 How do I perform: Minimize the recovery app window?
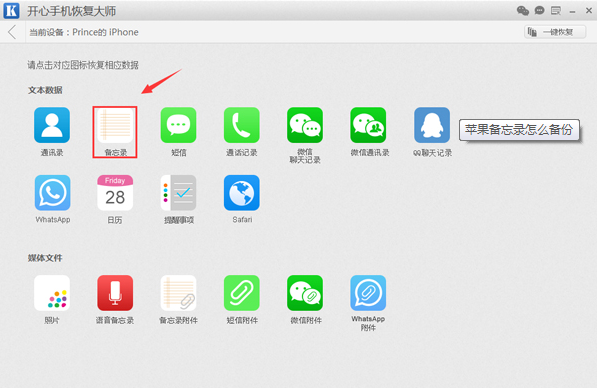pos(572,12)
